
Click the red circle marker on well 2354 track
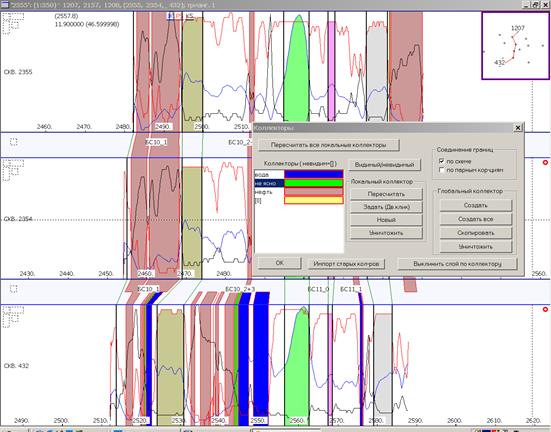click(x=545, y=163)
